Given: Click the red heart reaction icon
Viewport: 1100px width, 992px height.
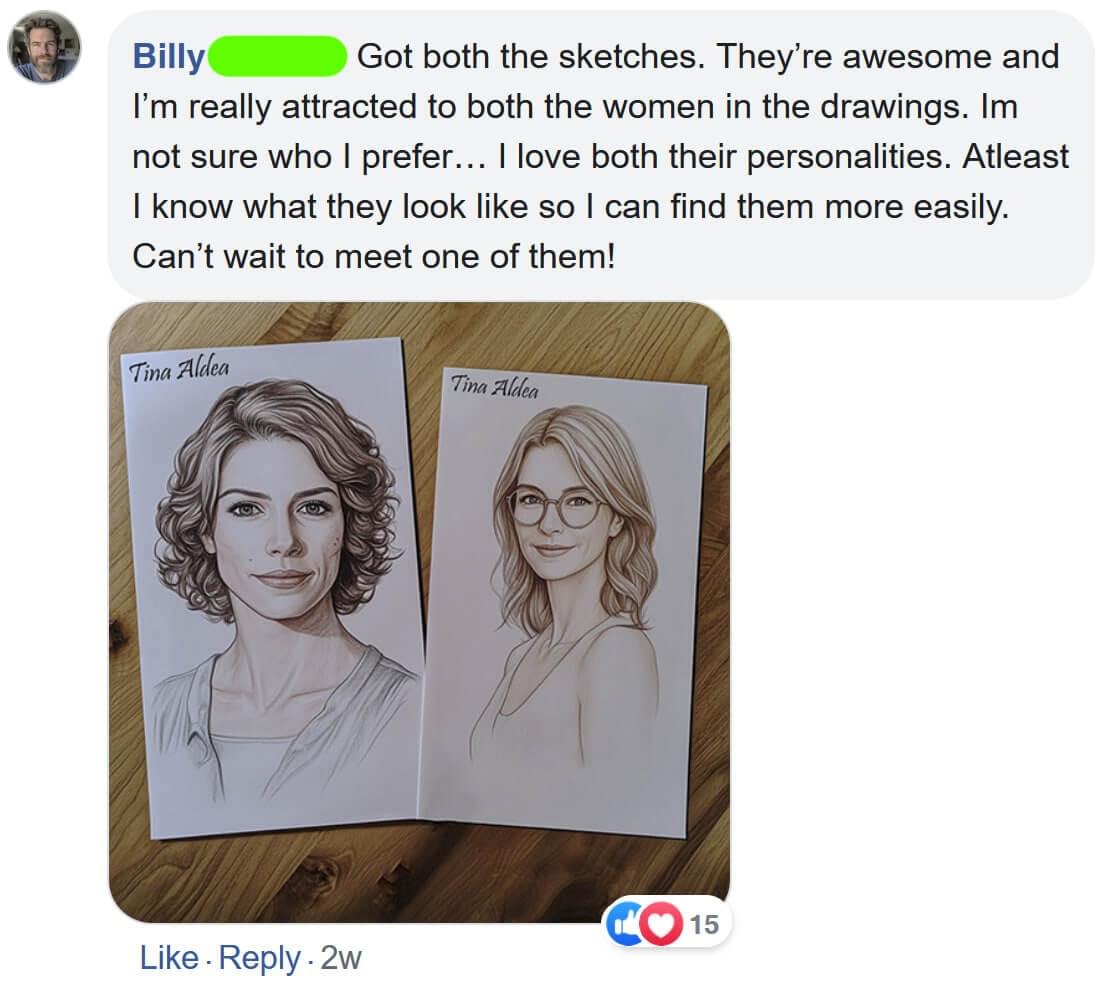Looking at the screenshot, I should point(658,924).
